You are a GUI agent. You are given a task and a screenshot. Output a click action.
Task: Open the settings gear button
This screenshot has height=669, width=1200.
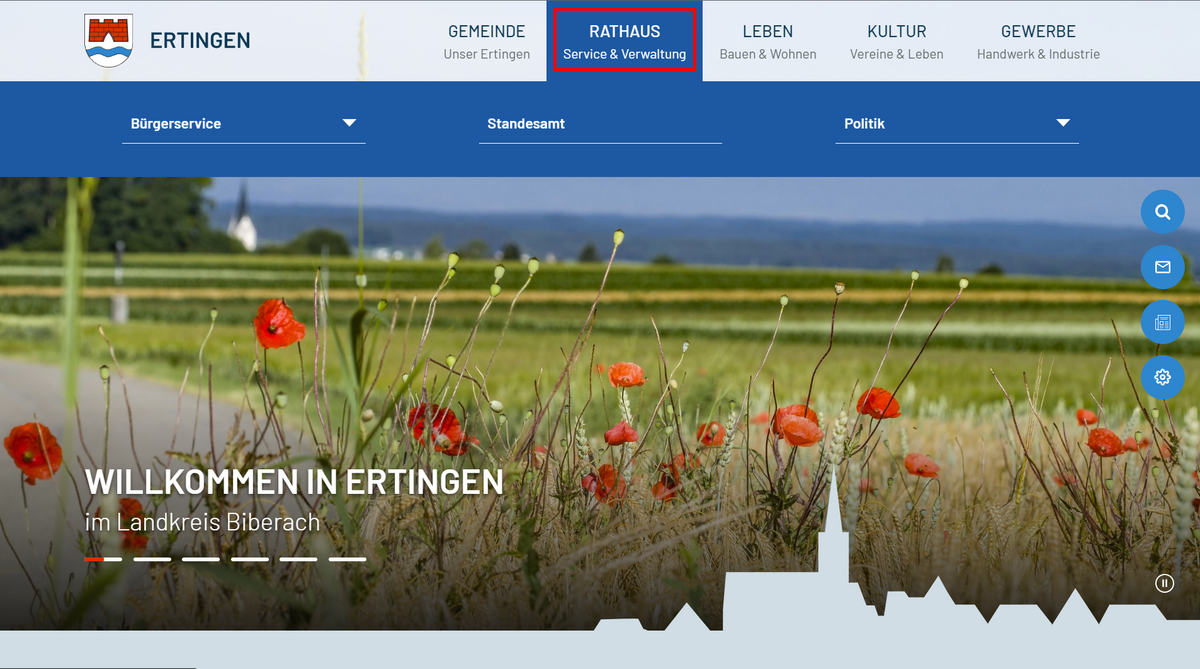coord(1162,377)
